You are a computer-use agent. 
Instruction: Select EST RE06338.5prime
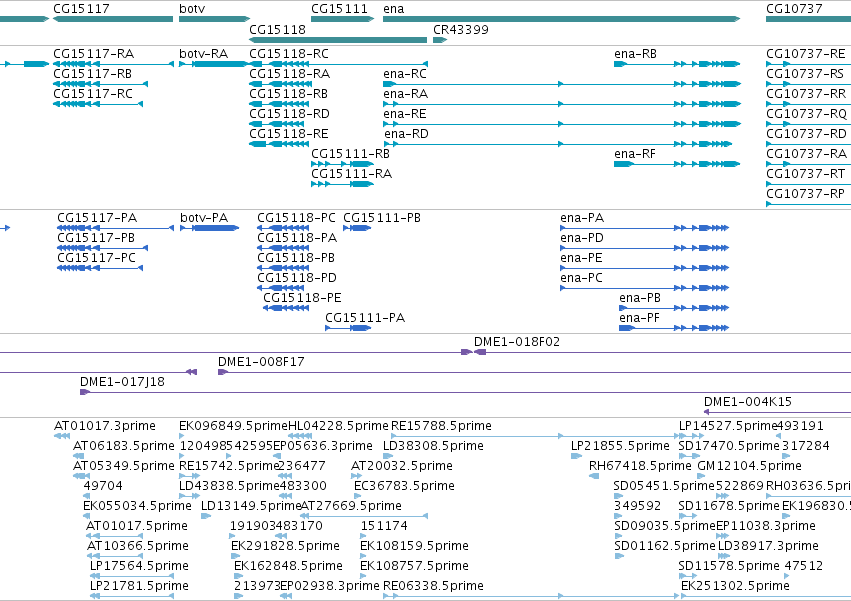point(433,586)
